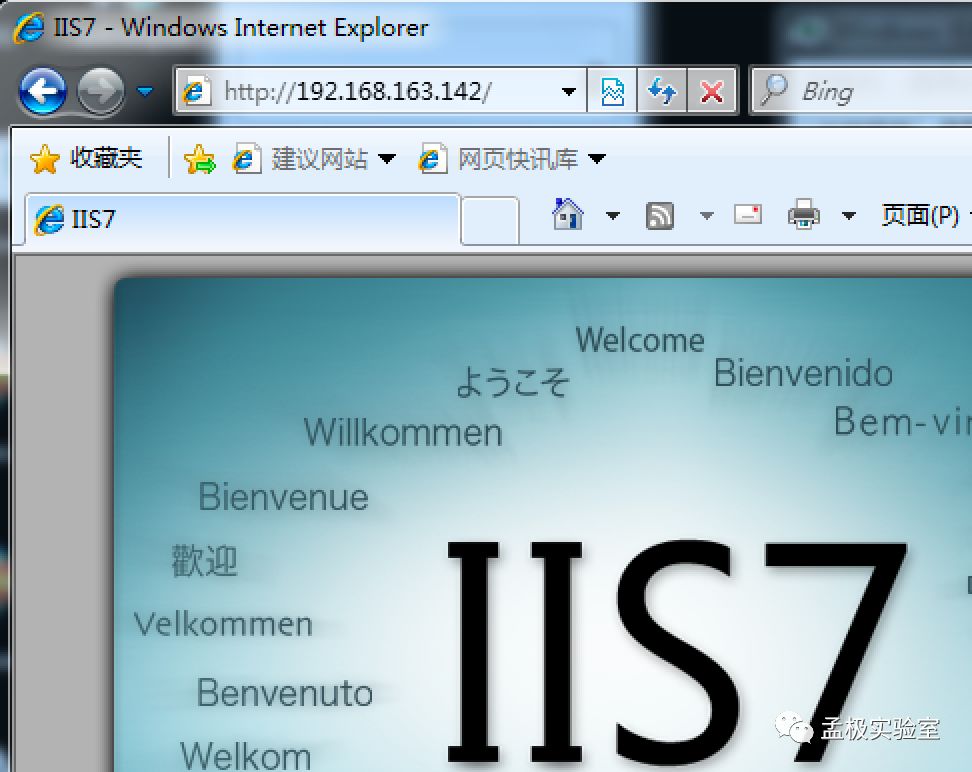The width and height of the screenshot is (972, 772).
Task: Open the 收藏夹 favorites button
Action: pos(87,158)
